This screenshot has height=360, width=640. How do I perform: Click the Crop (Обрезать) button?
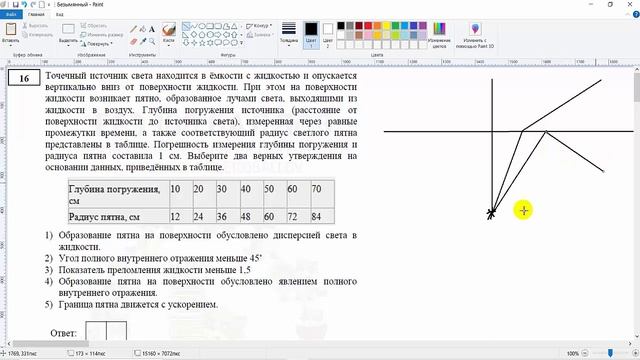click(93, 25)
